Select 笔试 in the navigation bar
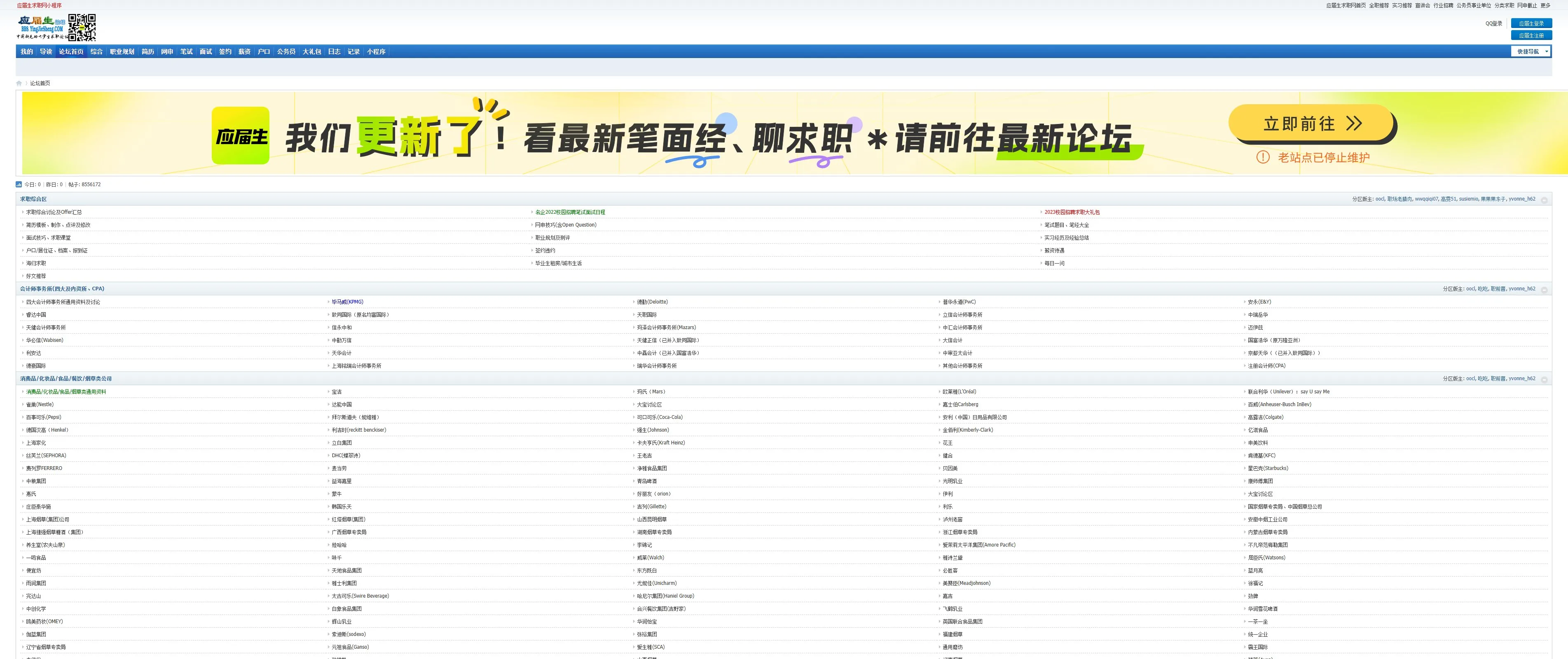This screenshot has height=659, width=1568. coord(187,52)
